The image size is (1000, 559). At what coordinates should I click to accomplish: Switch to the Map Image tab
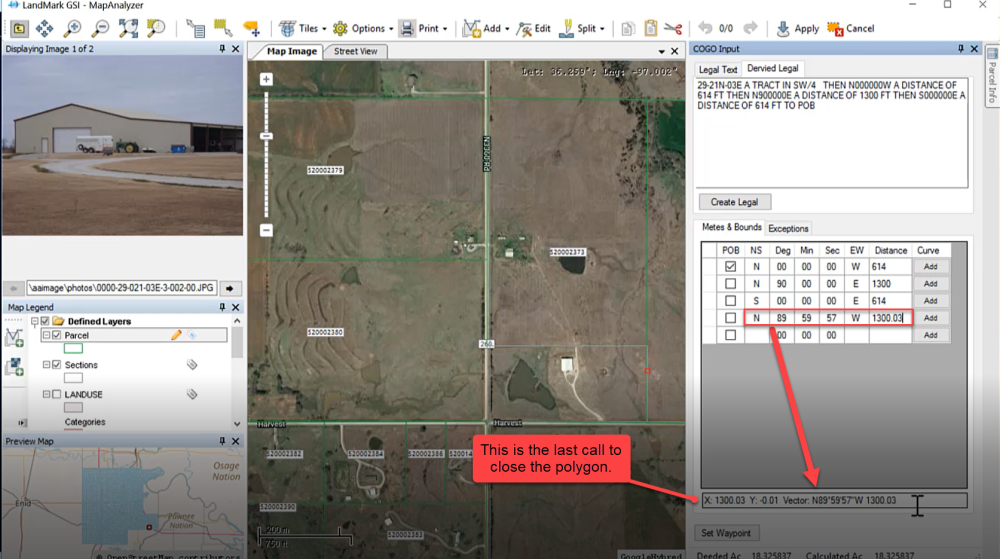[x=291, y=51]
